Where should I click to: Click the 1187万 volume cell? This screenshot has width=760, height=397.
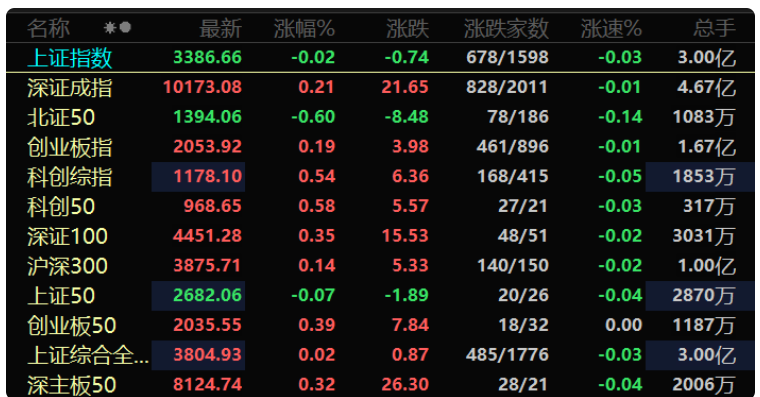point(704,325)
